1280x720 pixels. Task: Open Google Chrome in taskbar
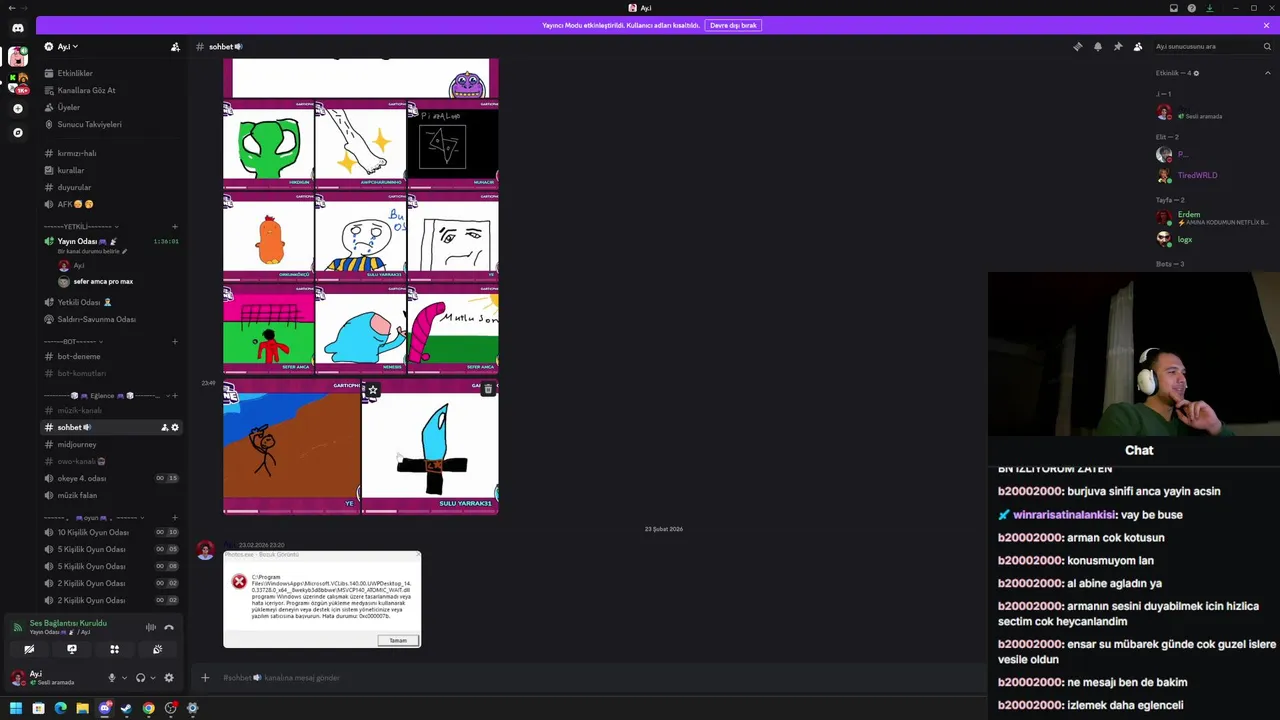click(x=148, y=709)
